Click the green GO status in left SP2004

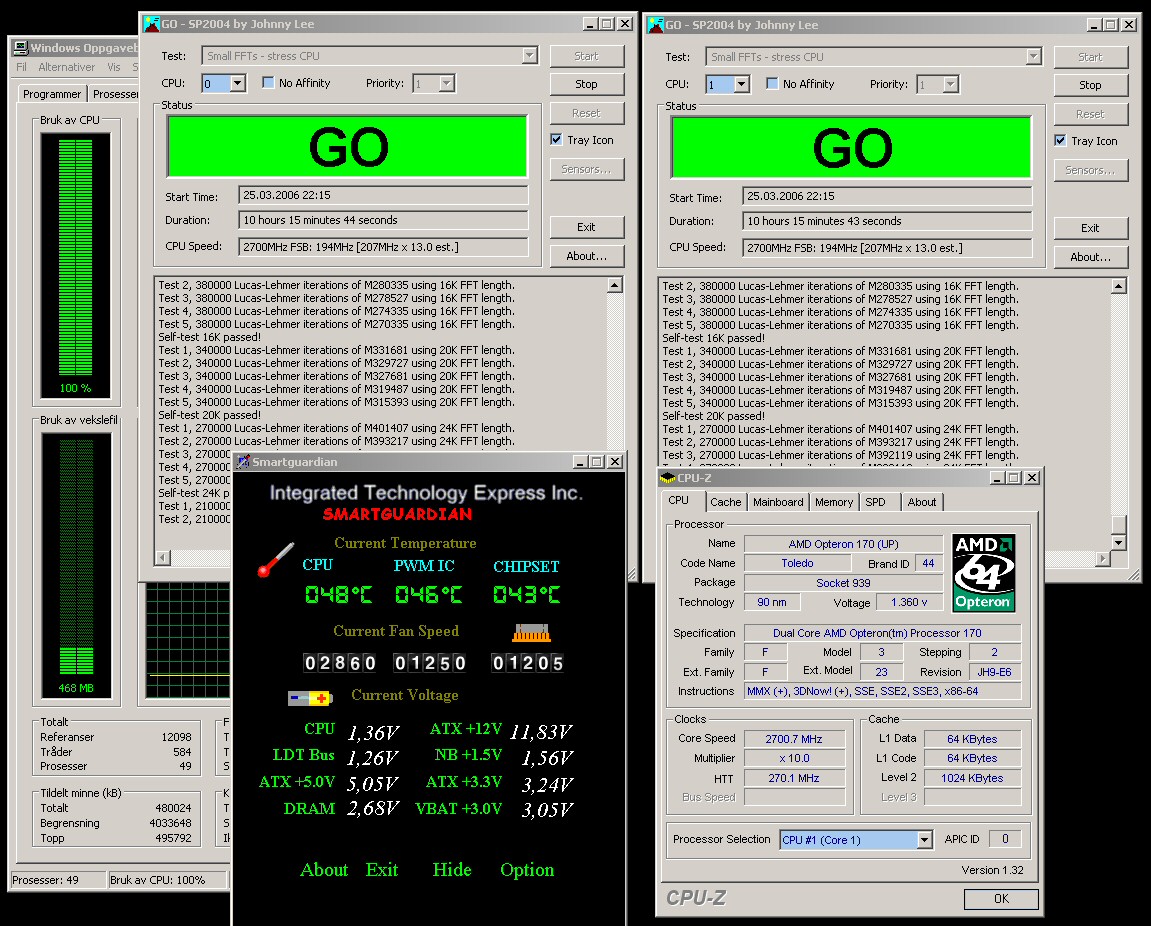click(348, 147)
